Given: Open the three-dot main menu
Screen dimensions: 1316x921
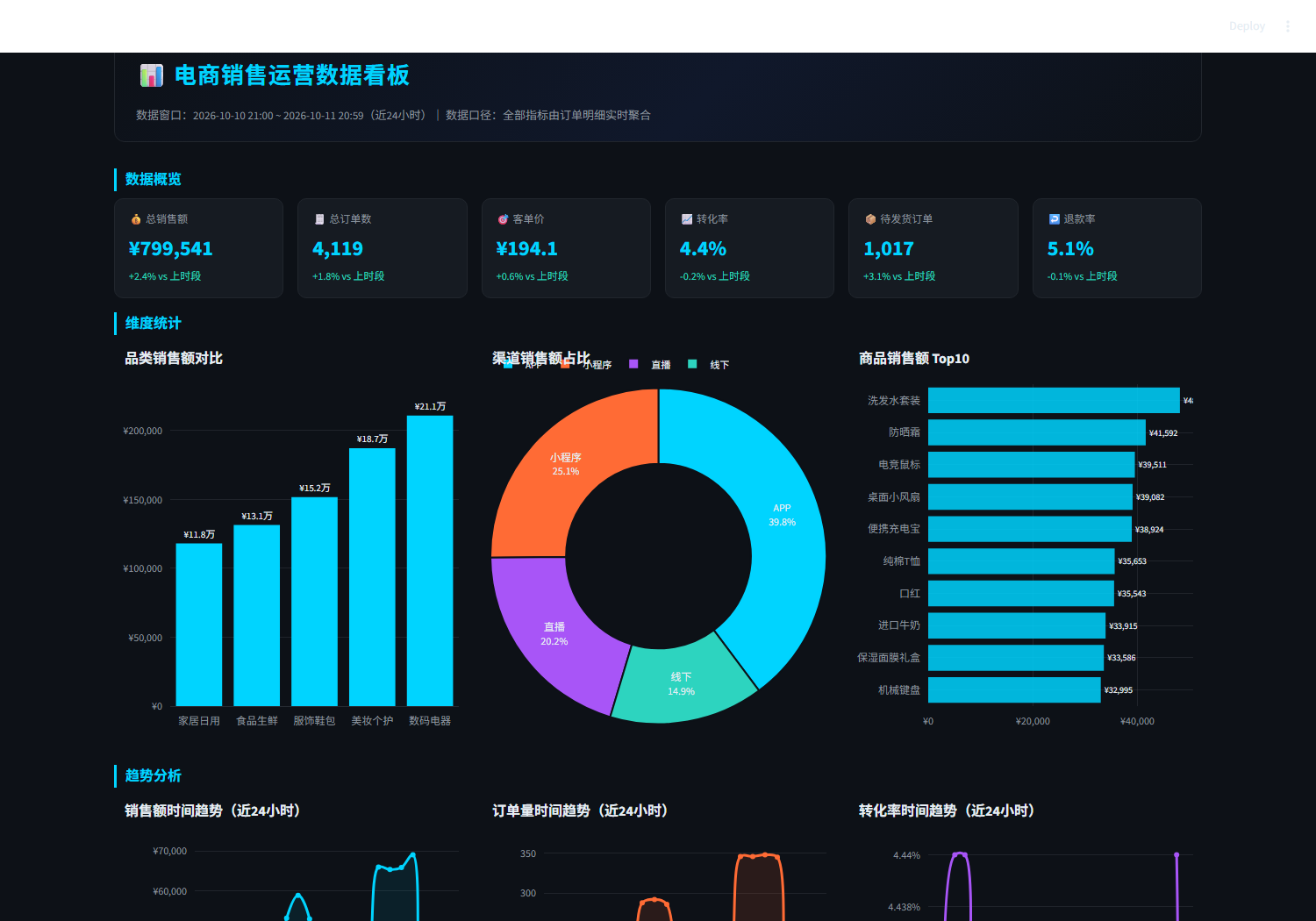Looking at the screenshot, I should 1288,26.
